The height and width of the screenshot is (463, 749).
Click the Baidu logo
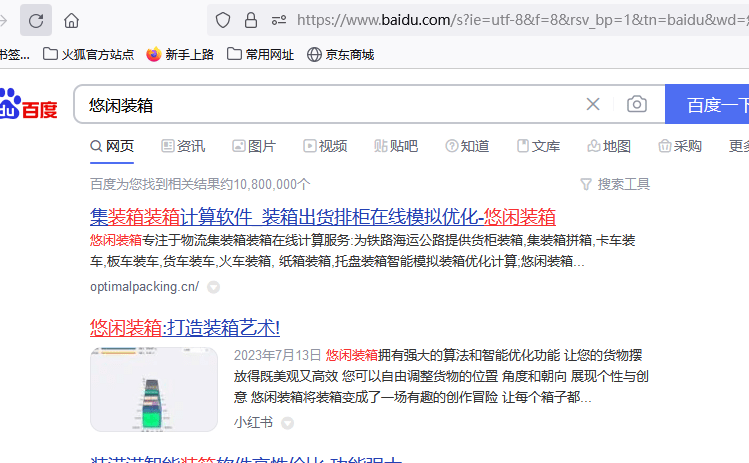29,104
